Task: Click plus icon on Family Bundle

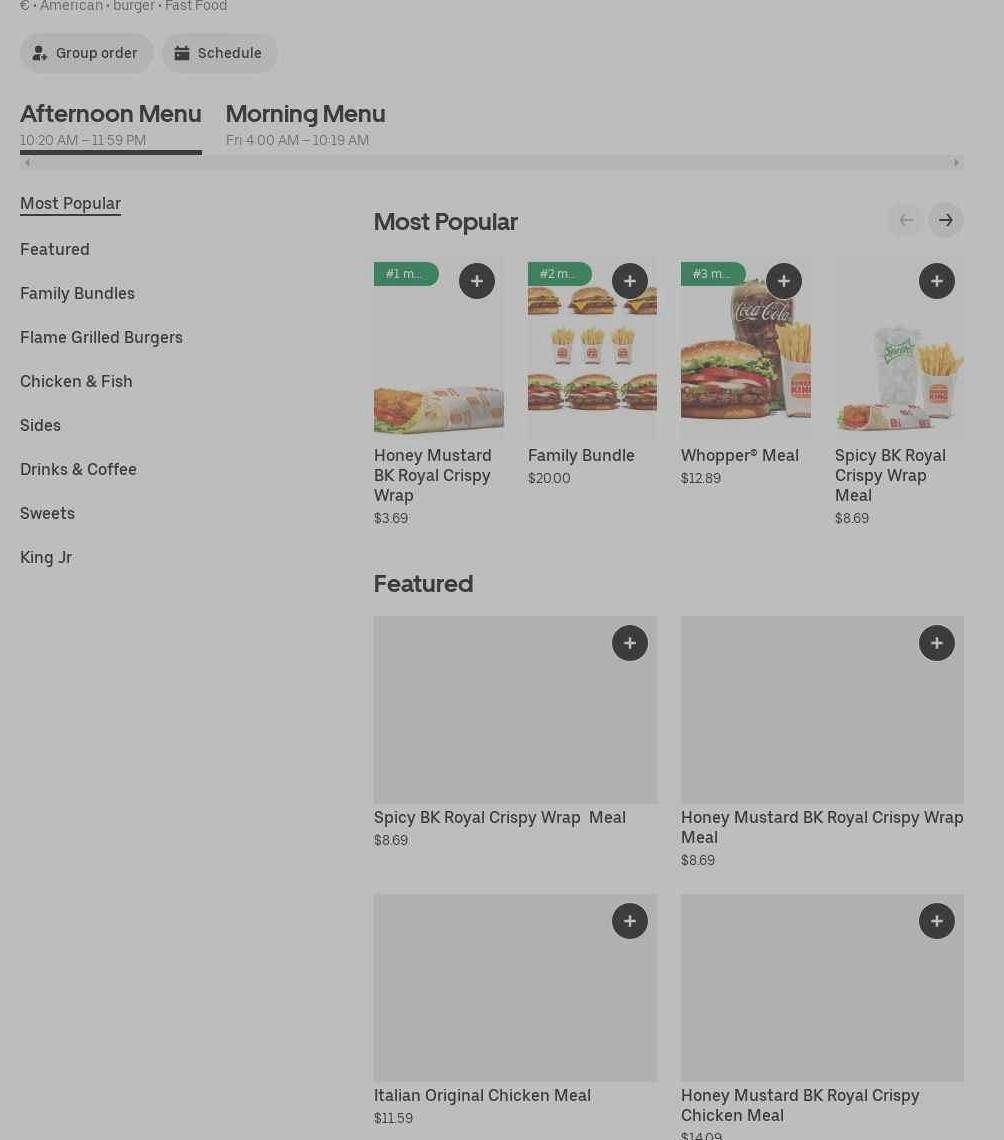Action: 630,282
